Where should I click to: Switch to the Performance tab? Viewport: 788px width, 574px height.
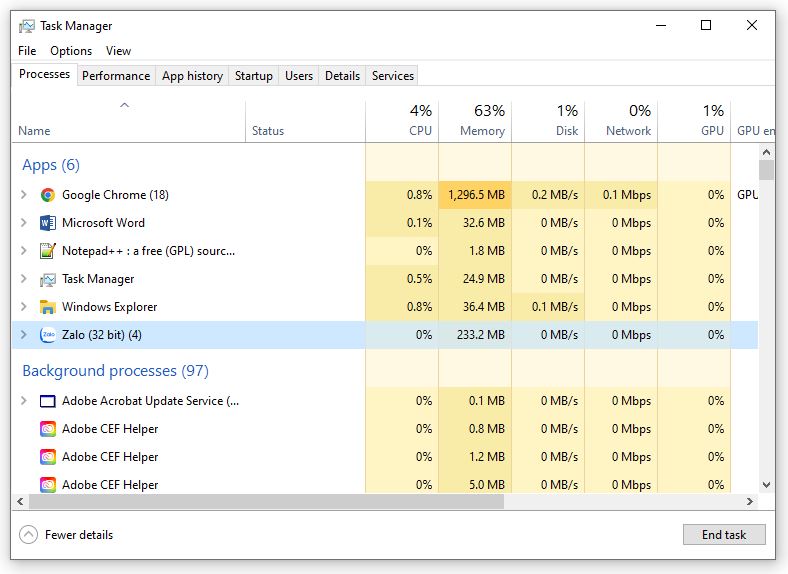tap(116, 76)
